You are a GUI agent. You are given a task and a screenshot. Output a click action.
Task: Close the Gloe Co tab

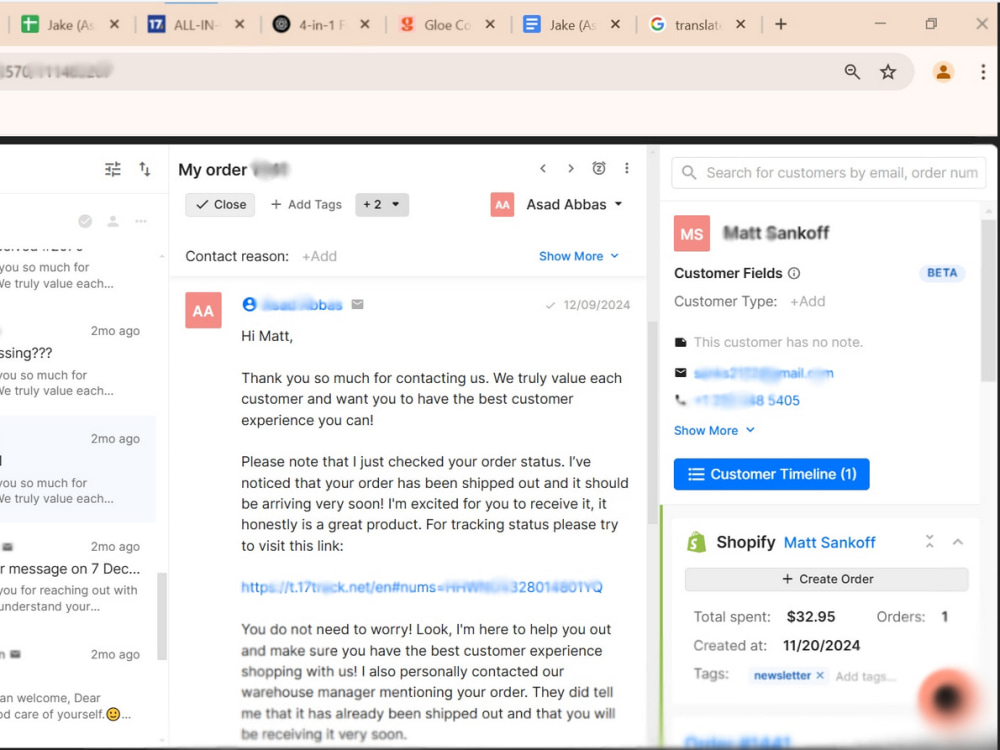pyautogui.click(x=490, y=24)
